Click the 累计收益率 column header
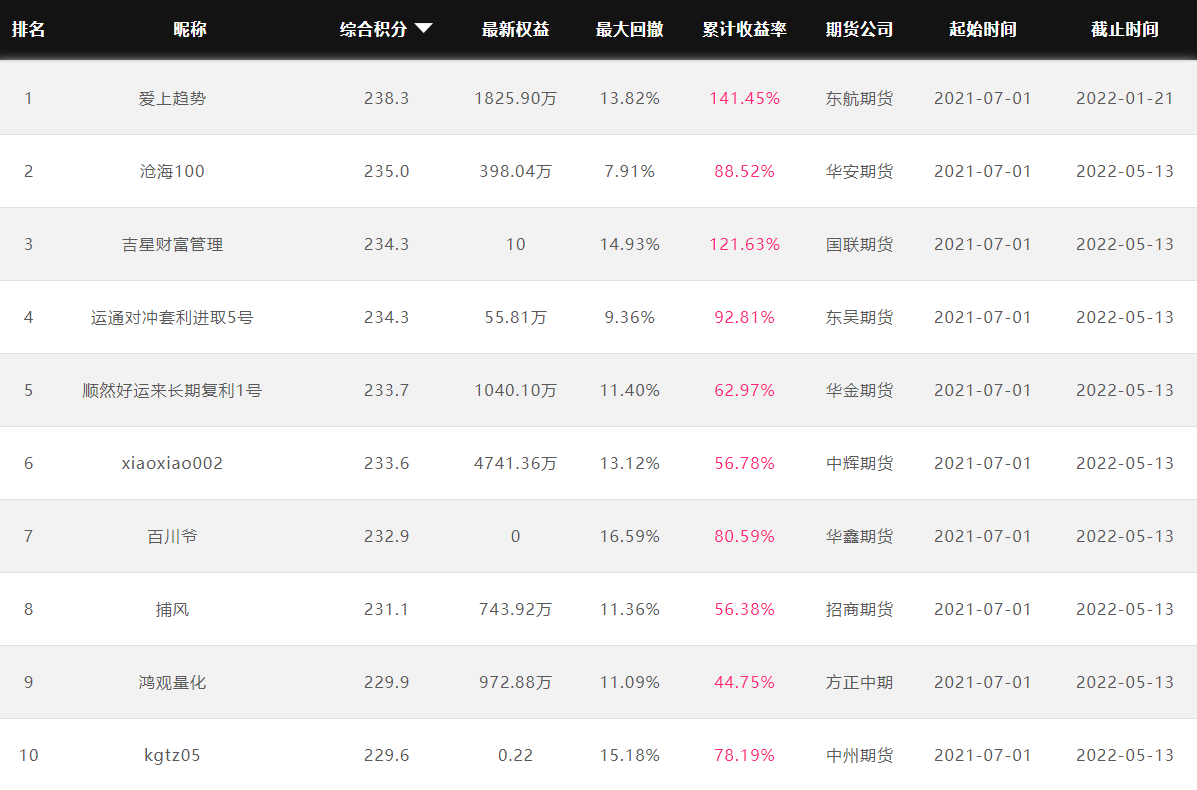 click(744, 29)
